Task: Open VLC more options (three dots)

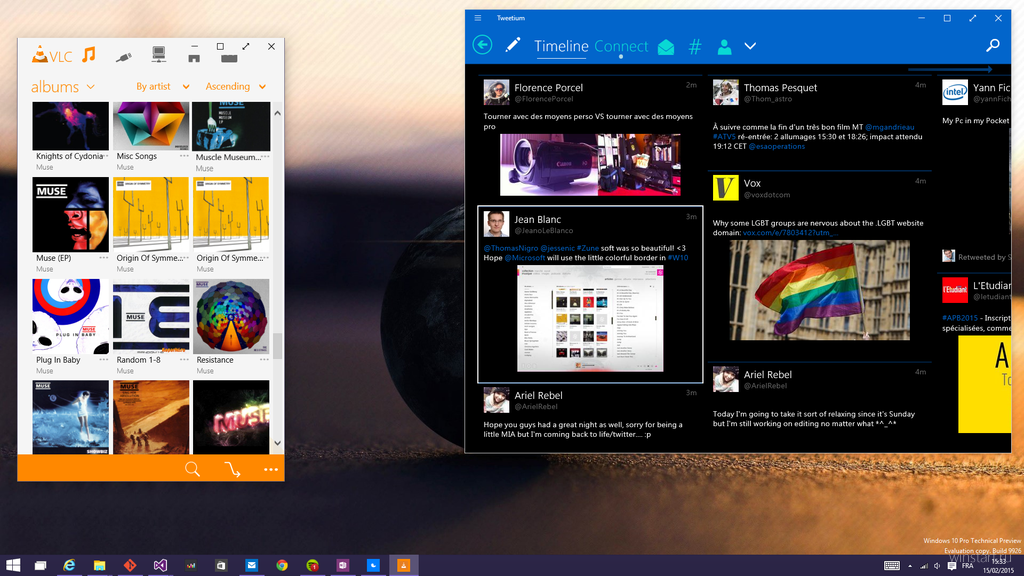Action: [x=270, y=469]
